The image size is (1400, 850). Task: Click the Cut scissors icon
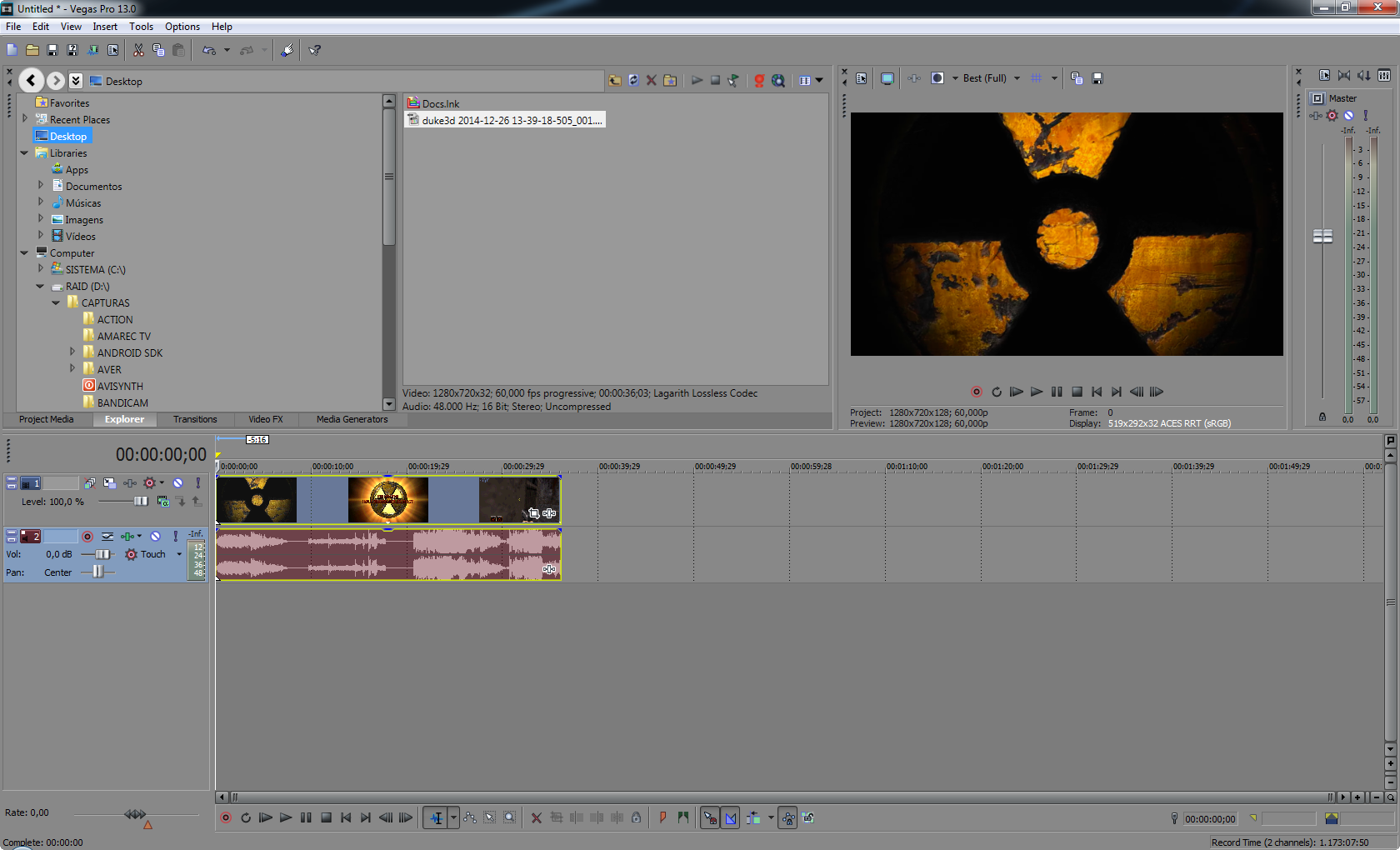[138, 50]
